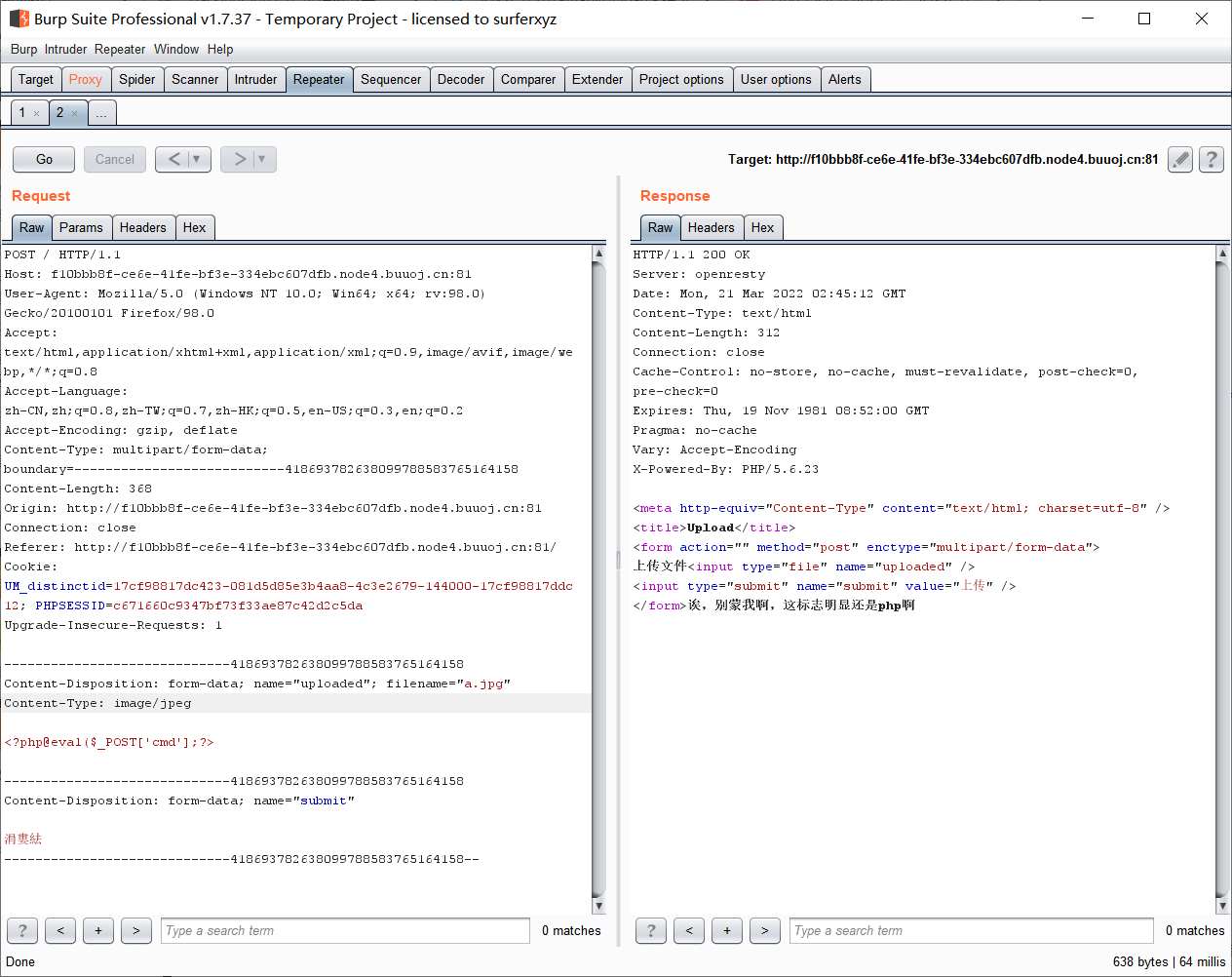Click the Go button to send request
The height and width of the screenshot is (977, 1232).
[44, 159]
